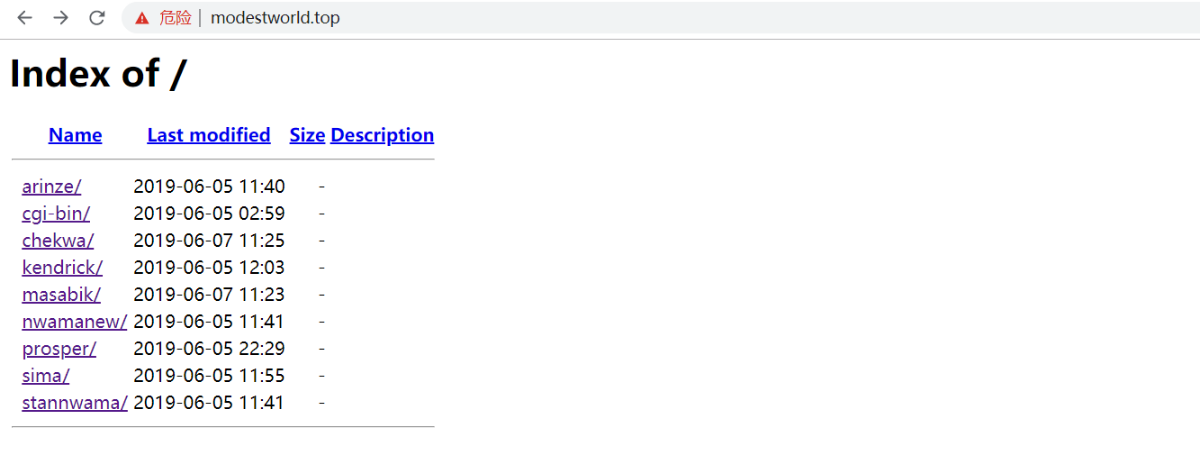Click the browser back arrow
The width and height of the screenshot is (1200, 473).
(x=25, y=18)
